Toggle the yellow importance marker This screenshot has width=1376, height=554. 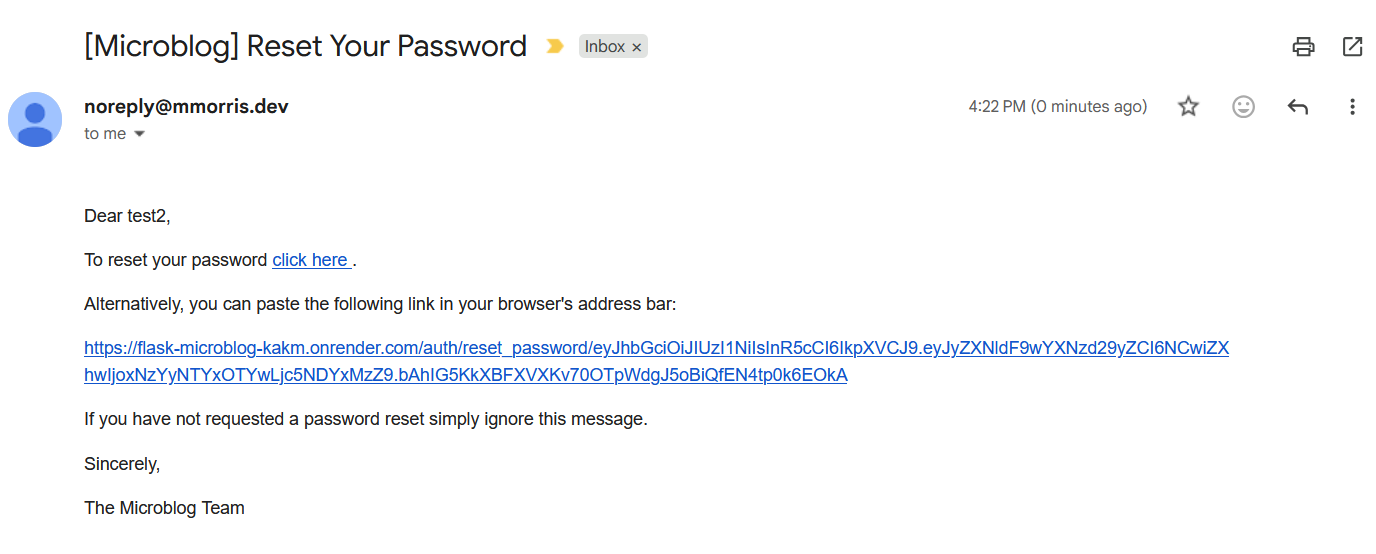click(x=554, y=46)
